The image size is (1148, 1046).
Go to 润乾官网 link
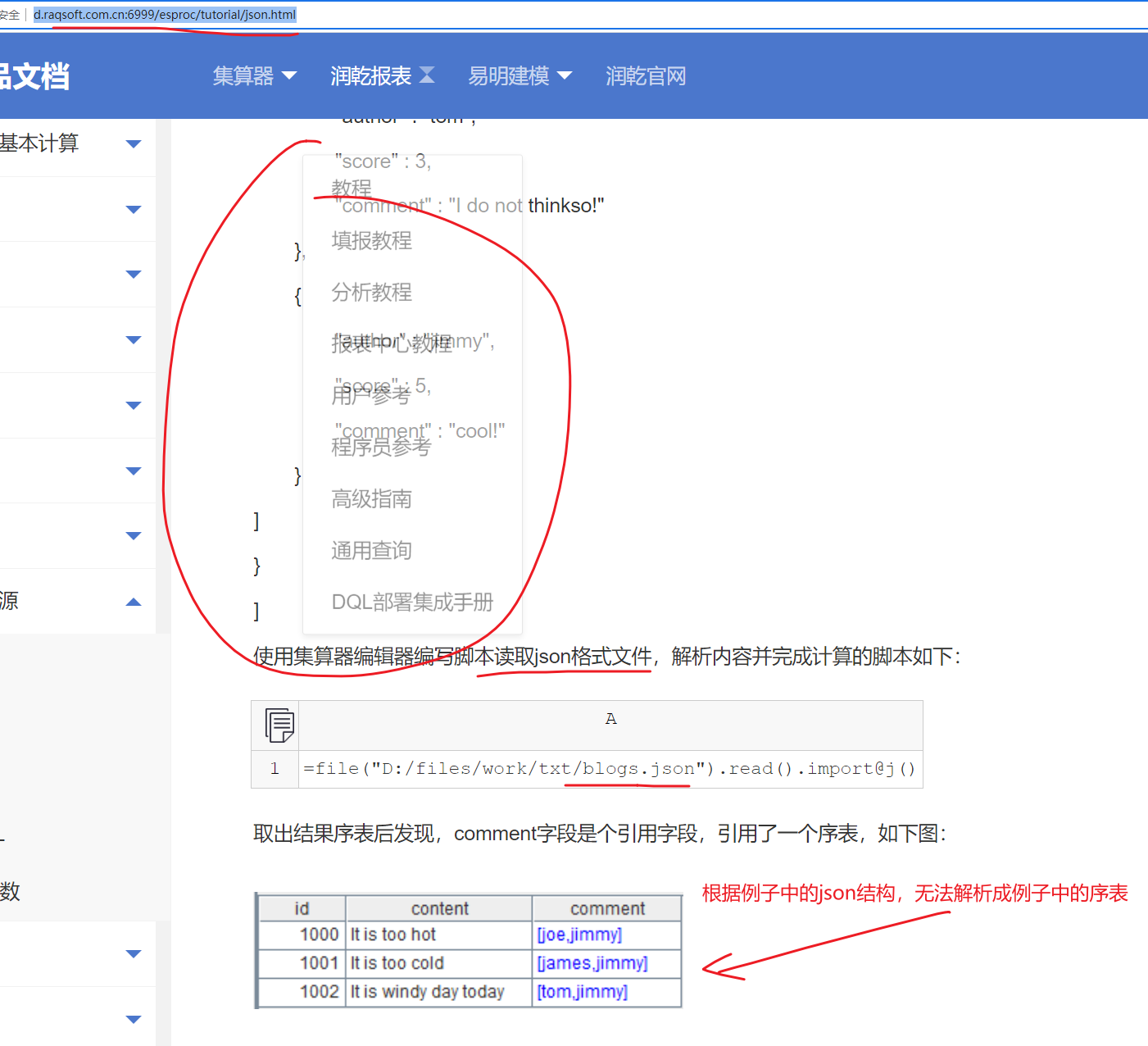click(x=646, y=76)
